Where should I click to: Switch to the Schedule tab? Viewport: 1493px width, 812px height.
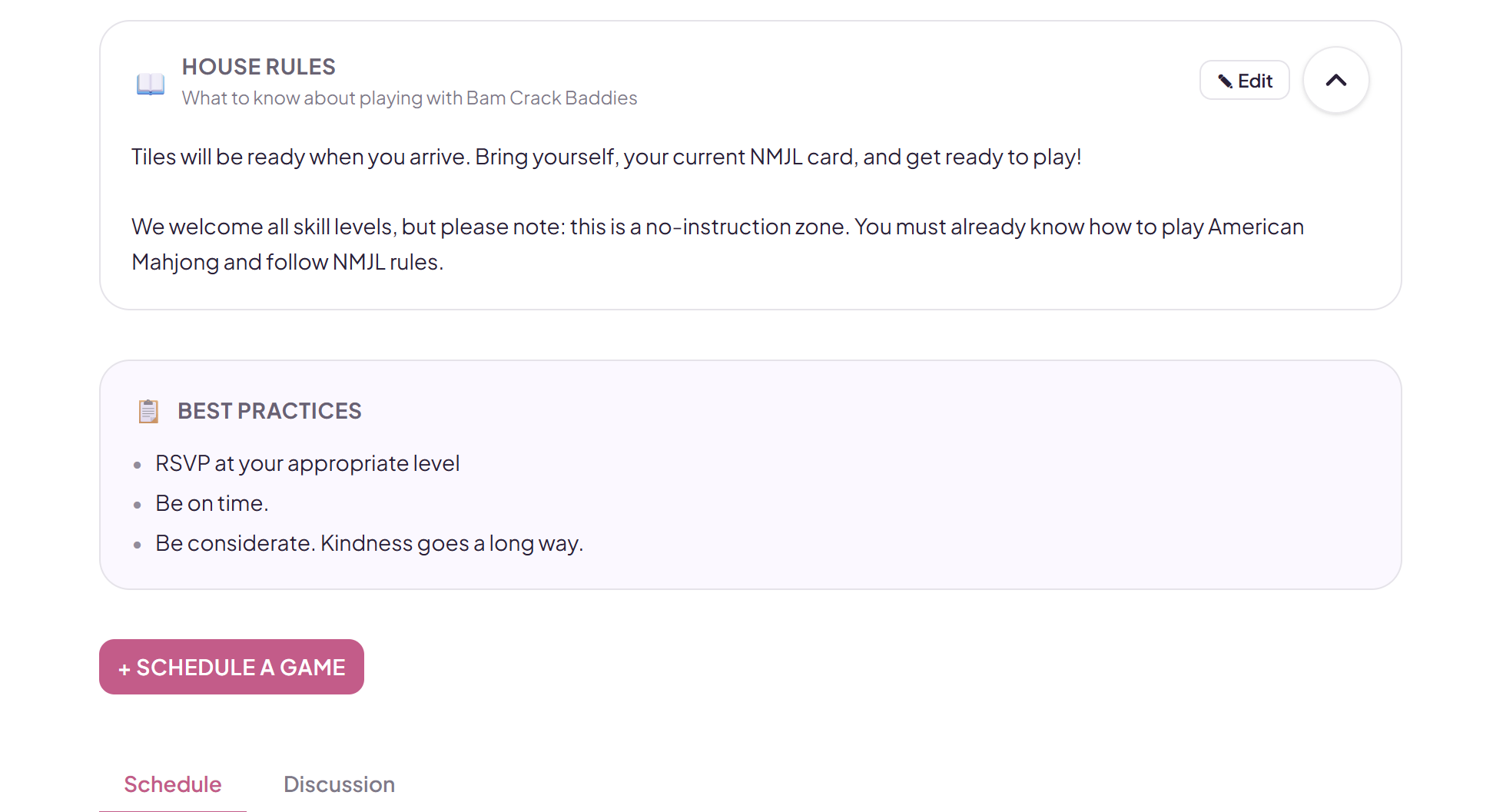click(173, 784)
